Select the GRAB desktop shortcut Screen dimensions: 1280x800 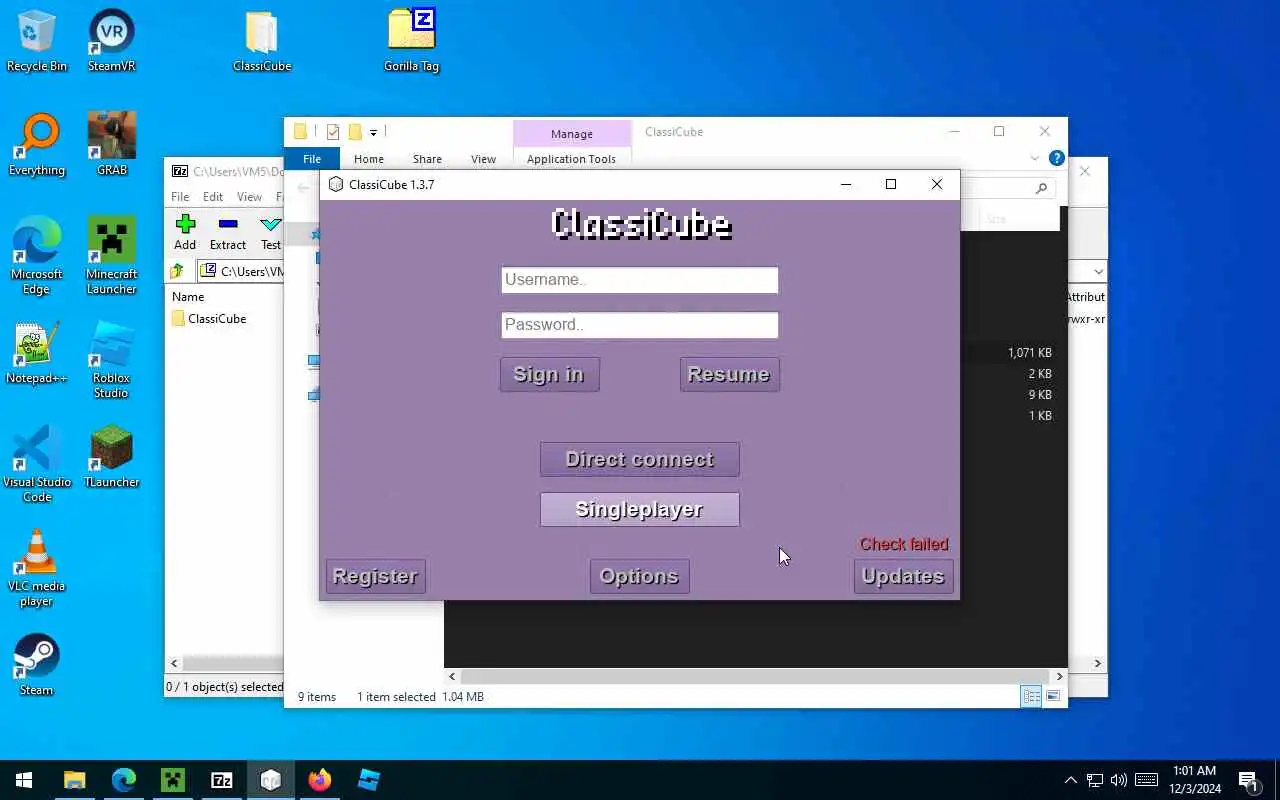point(111,145)
